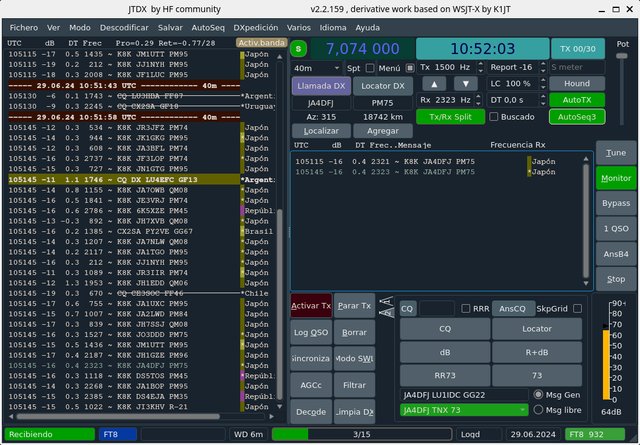Screen dimensions: 640x445
Task: Click the FT8 mode status label
Action: pos(118,434)
